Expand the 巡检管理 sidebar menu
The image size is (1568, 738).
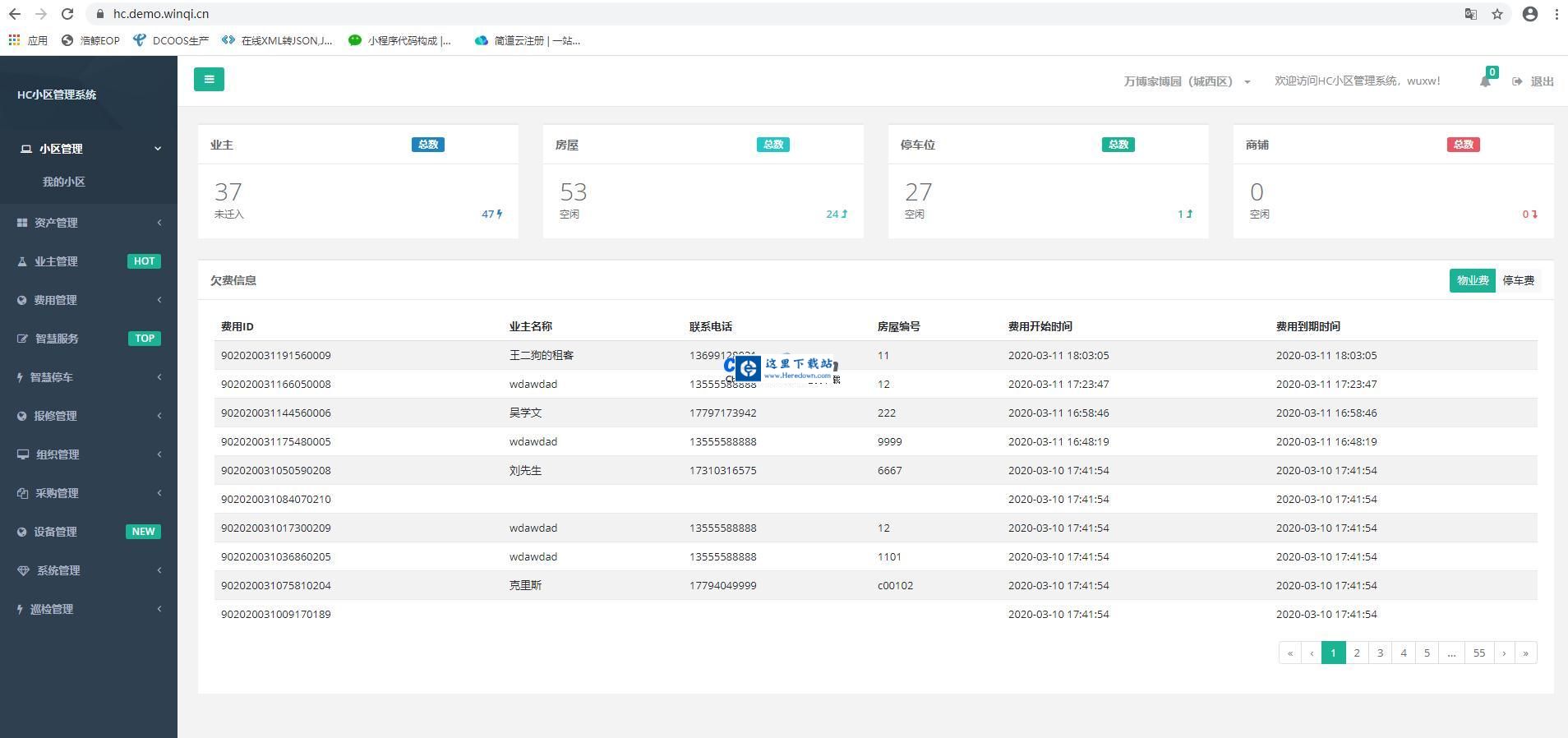[x=89, y=609]
